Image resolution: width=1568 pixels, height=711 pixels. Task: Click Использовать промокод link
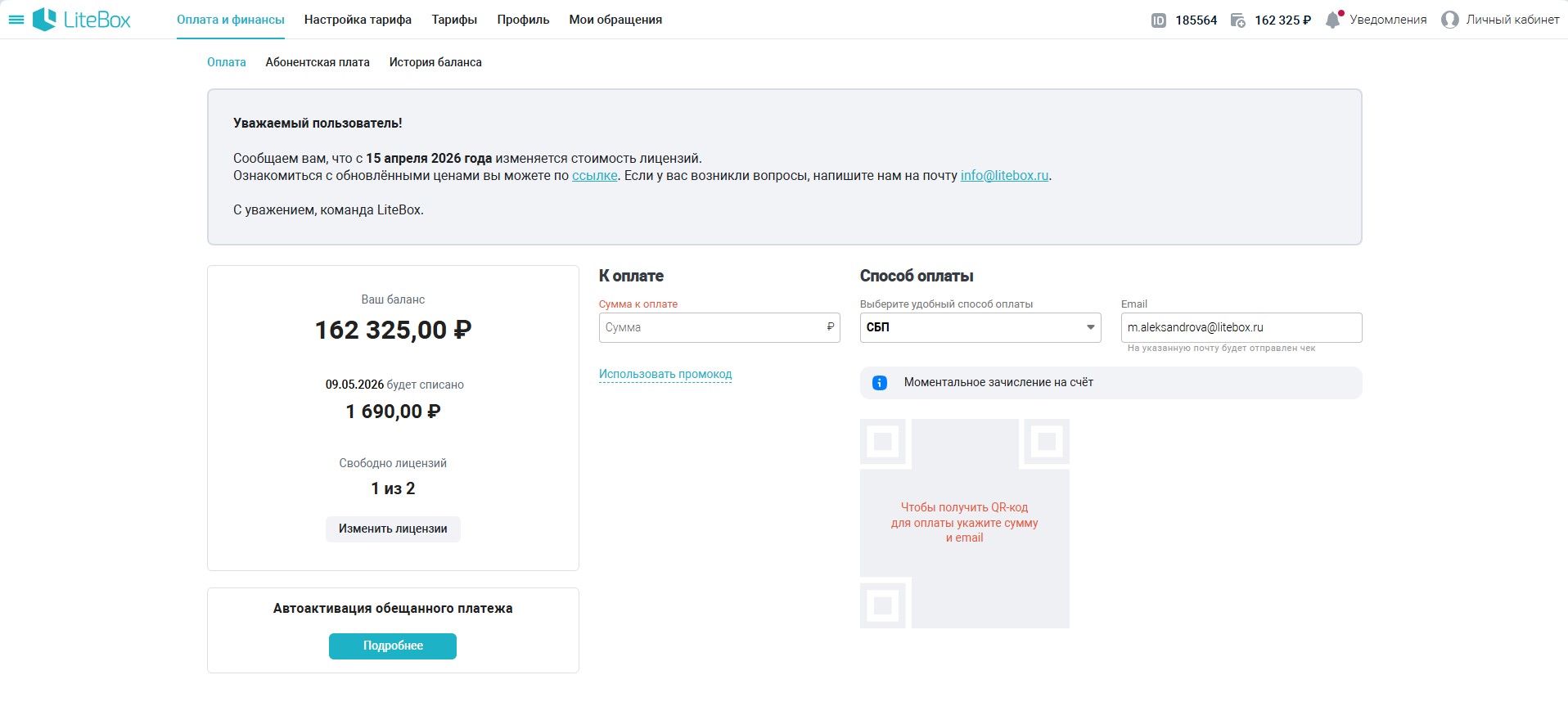tap(665, 374)
